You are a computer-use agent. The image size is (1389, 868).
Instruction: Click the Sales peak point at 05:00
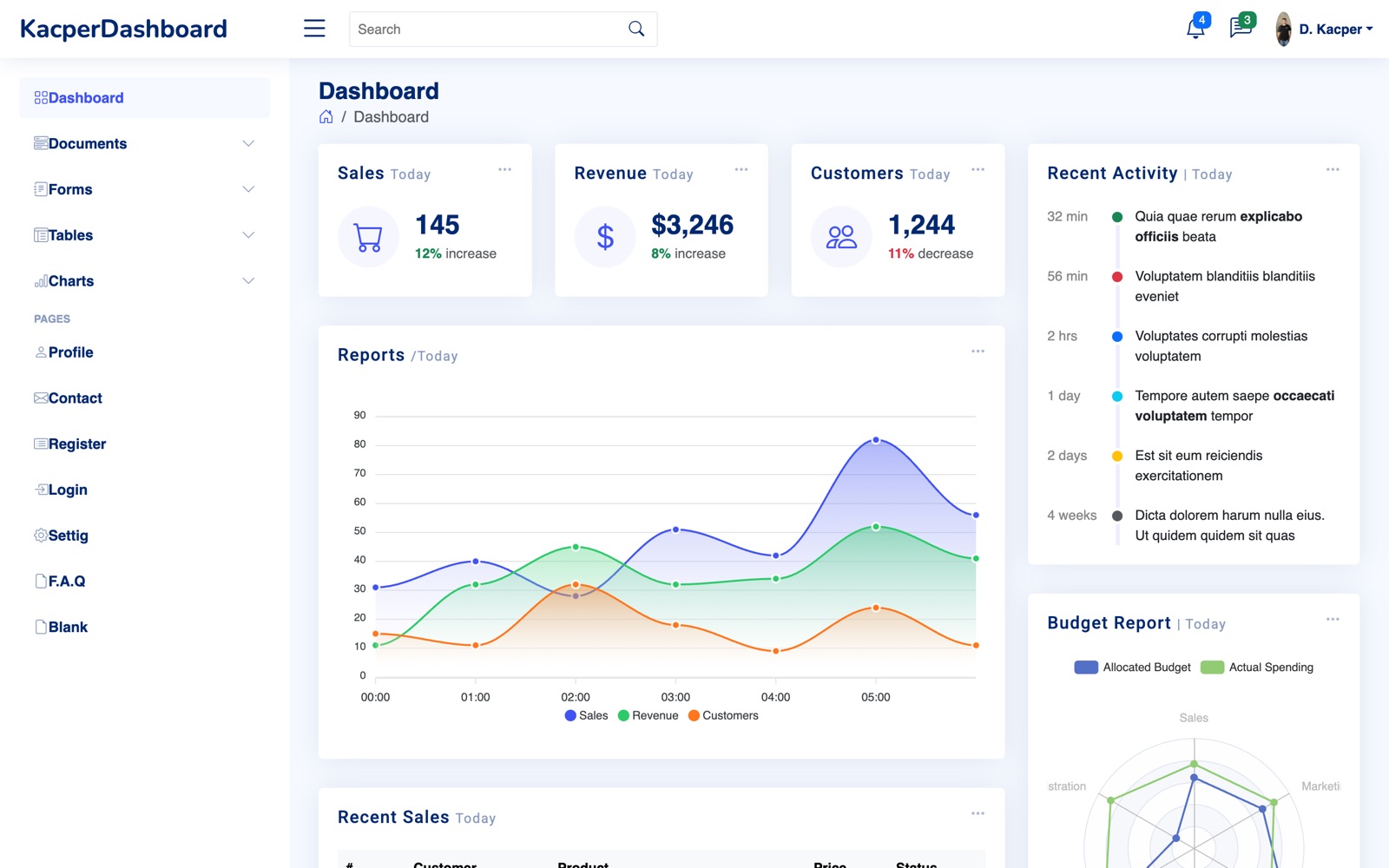[x=876, y=440]
